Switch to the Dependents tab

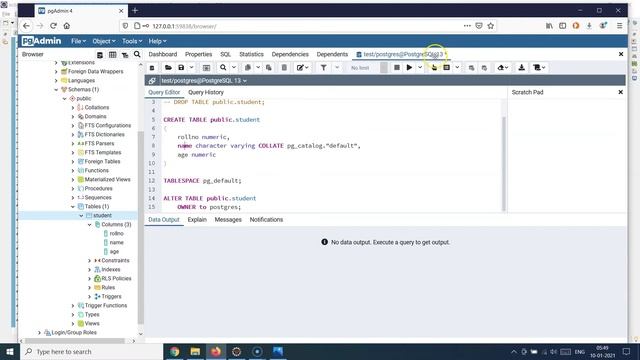[x=332, y=54]
